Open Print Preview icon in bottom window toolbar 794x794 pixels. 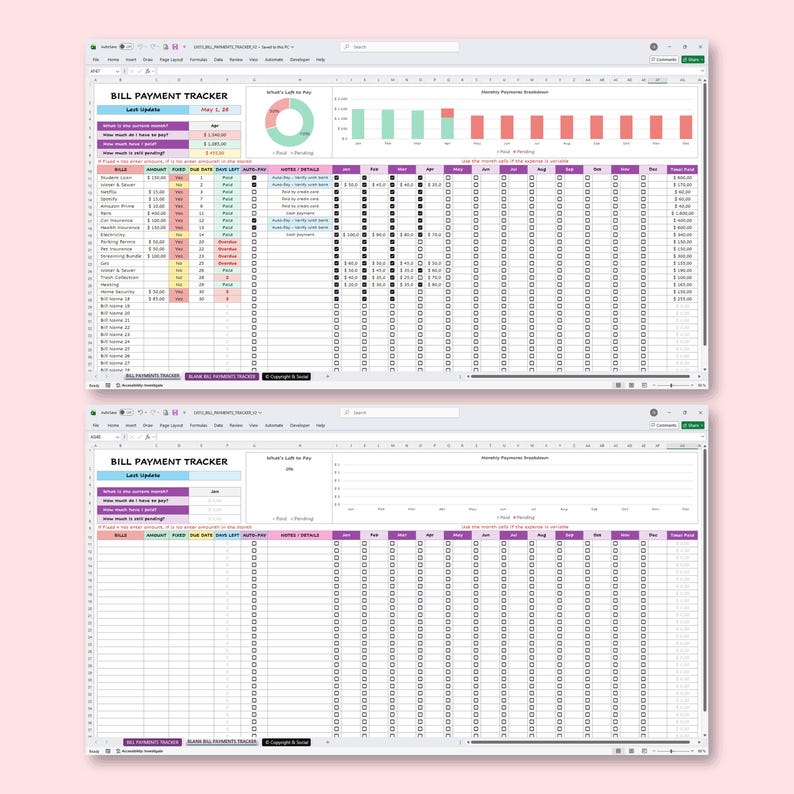(165, 412)
